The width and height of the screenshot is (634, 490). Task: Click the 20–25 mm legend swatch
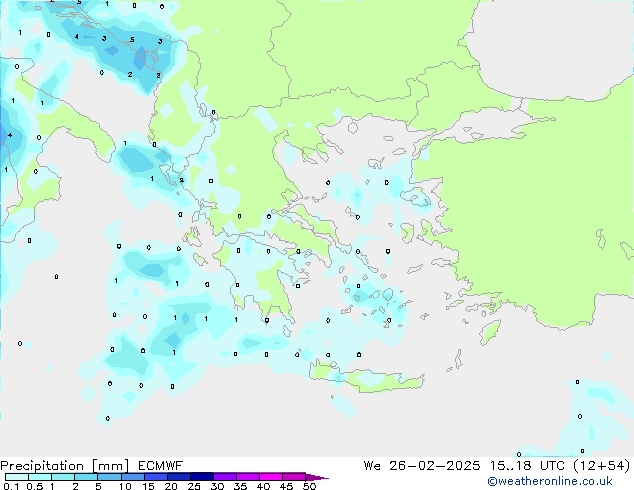[x=178, y=477]
